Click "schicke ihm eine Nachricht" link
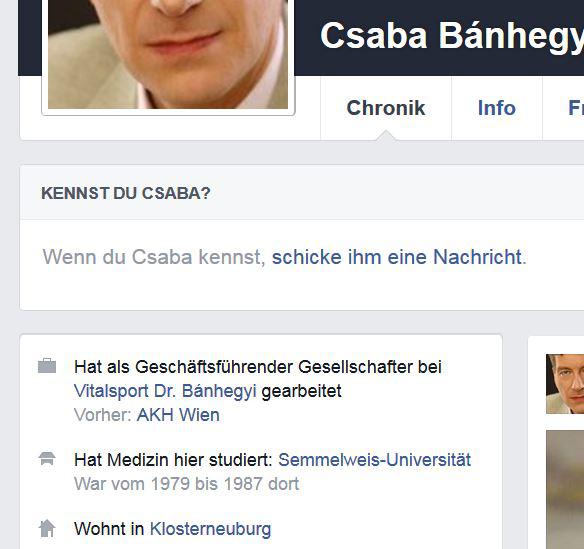The image size is (584, 549). (x=396, y=257)
